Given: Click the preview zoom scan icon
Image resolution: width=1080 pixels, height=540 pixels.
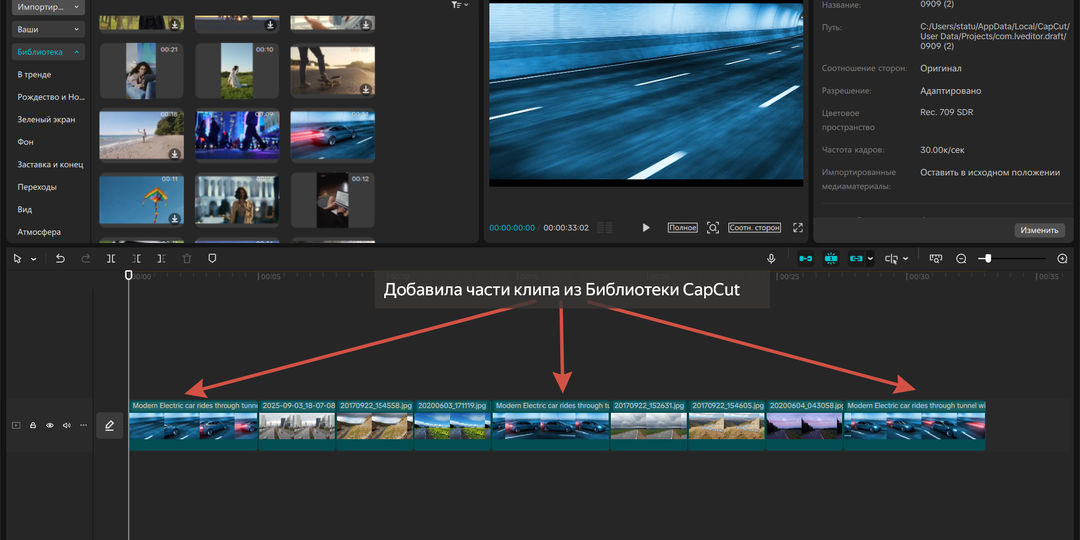Looking at the screenshot, I should [713, 227].
